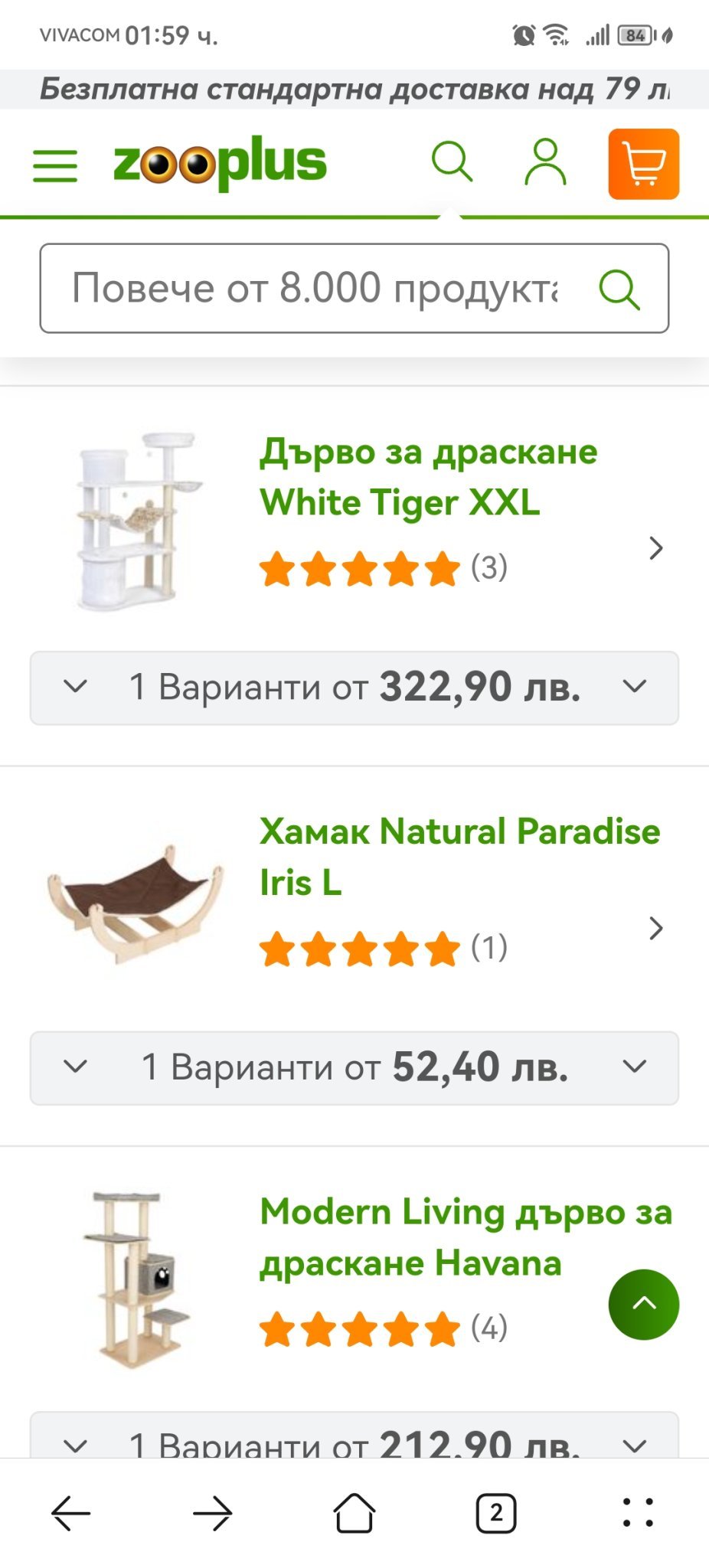Open the user account icon

pos(545,162)
